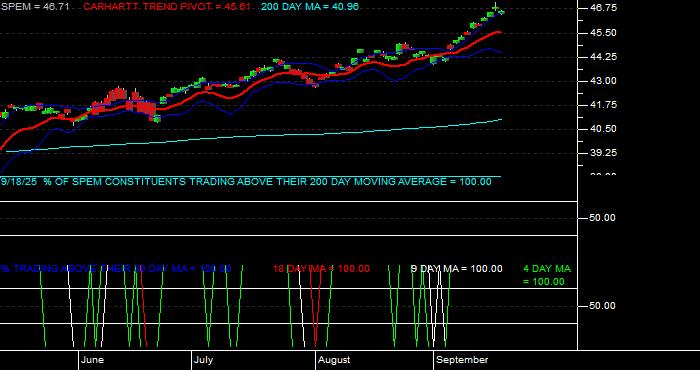The image size is (700, 370).
Task: Click the 41.75 price axis value
Action: point(602,105)
